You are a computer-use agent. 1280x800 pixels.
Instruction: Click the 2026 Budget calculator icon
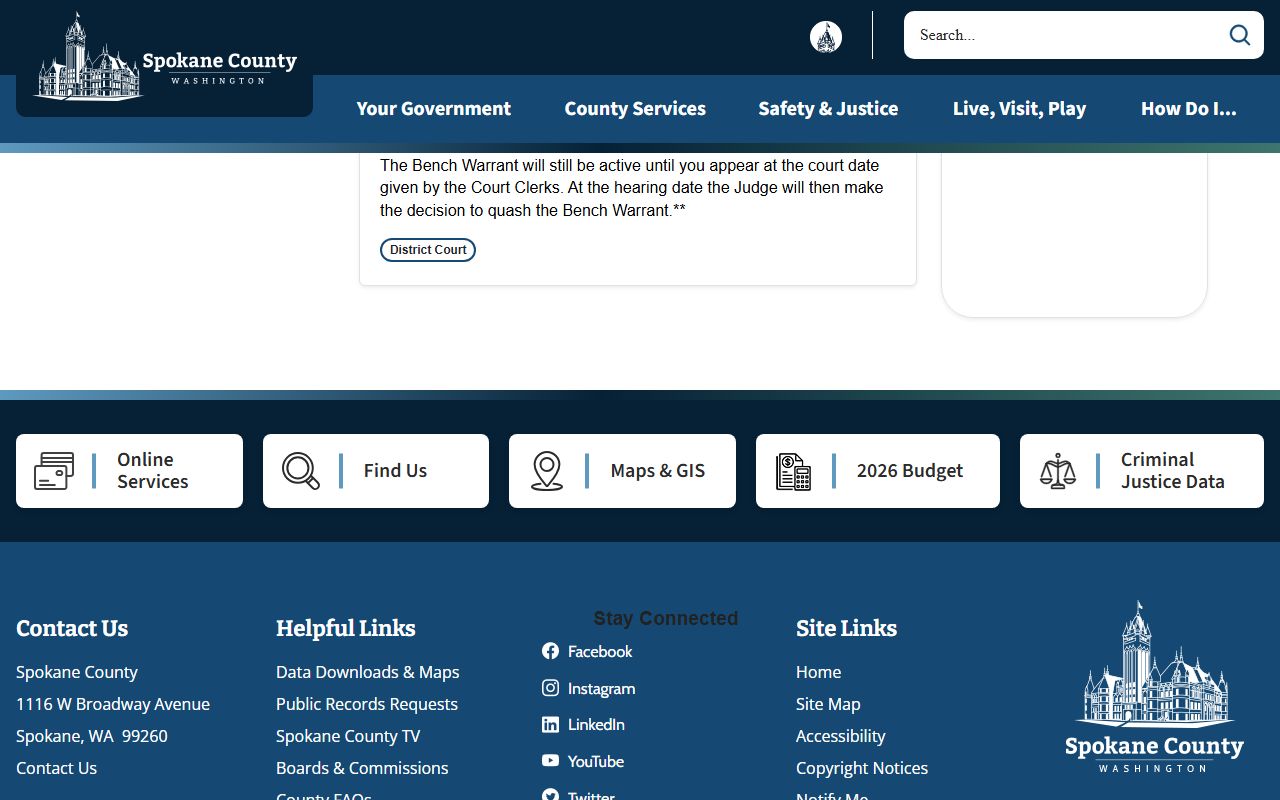tap(794, 471)
